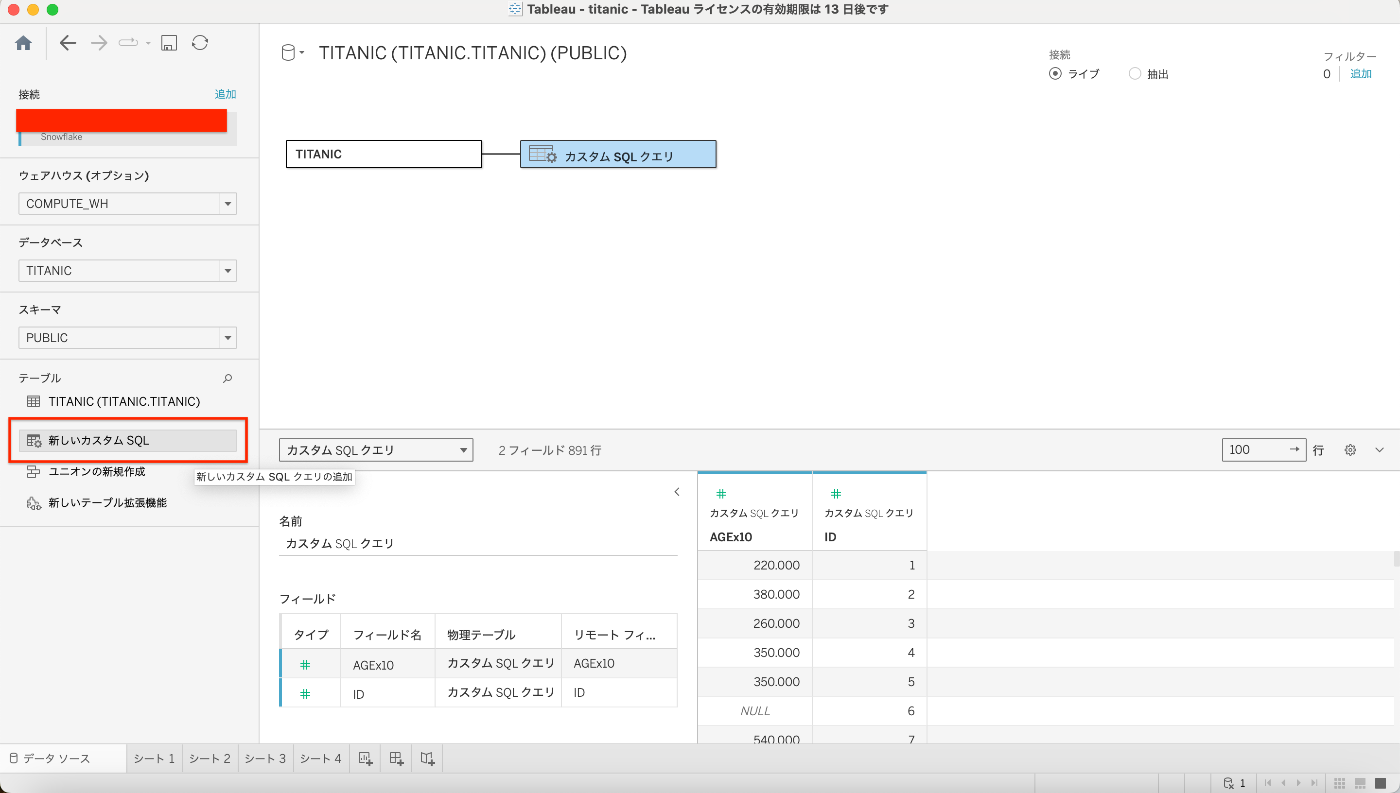This screenshot has width=1400, height=793.
Task: Open the ウェアハウス COMPUTE_WH dropdown
Action: point(127,204)
